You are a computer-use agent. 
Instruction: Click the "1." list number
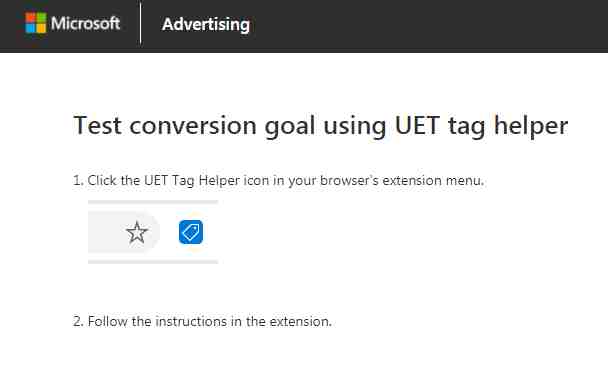78,180
